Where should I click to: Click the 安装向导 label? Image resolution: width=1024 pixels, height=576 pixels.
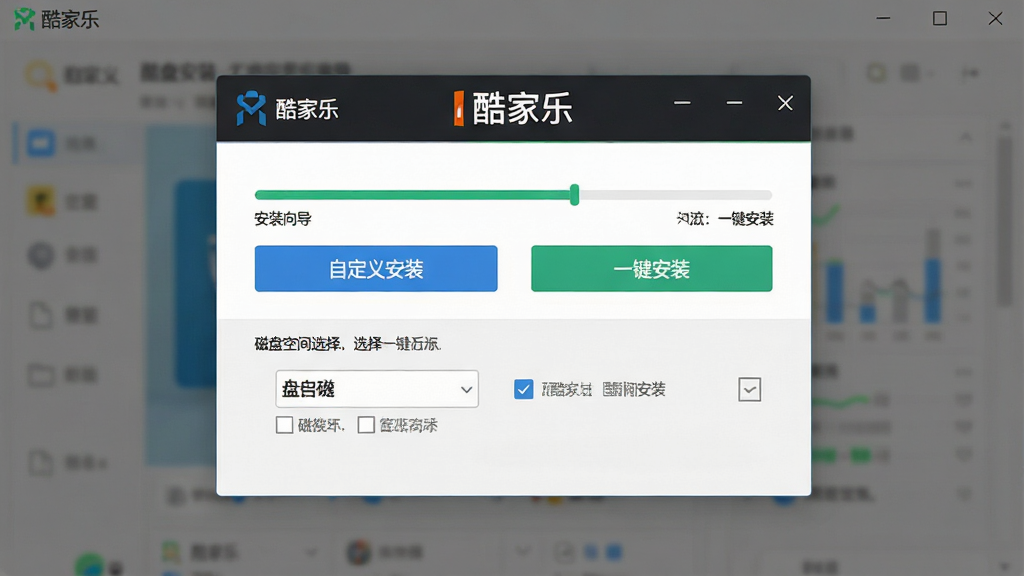coord(283,219)
